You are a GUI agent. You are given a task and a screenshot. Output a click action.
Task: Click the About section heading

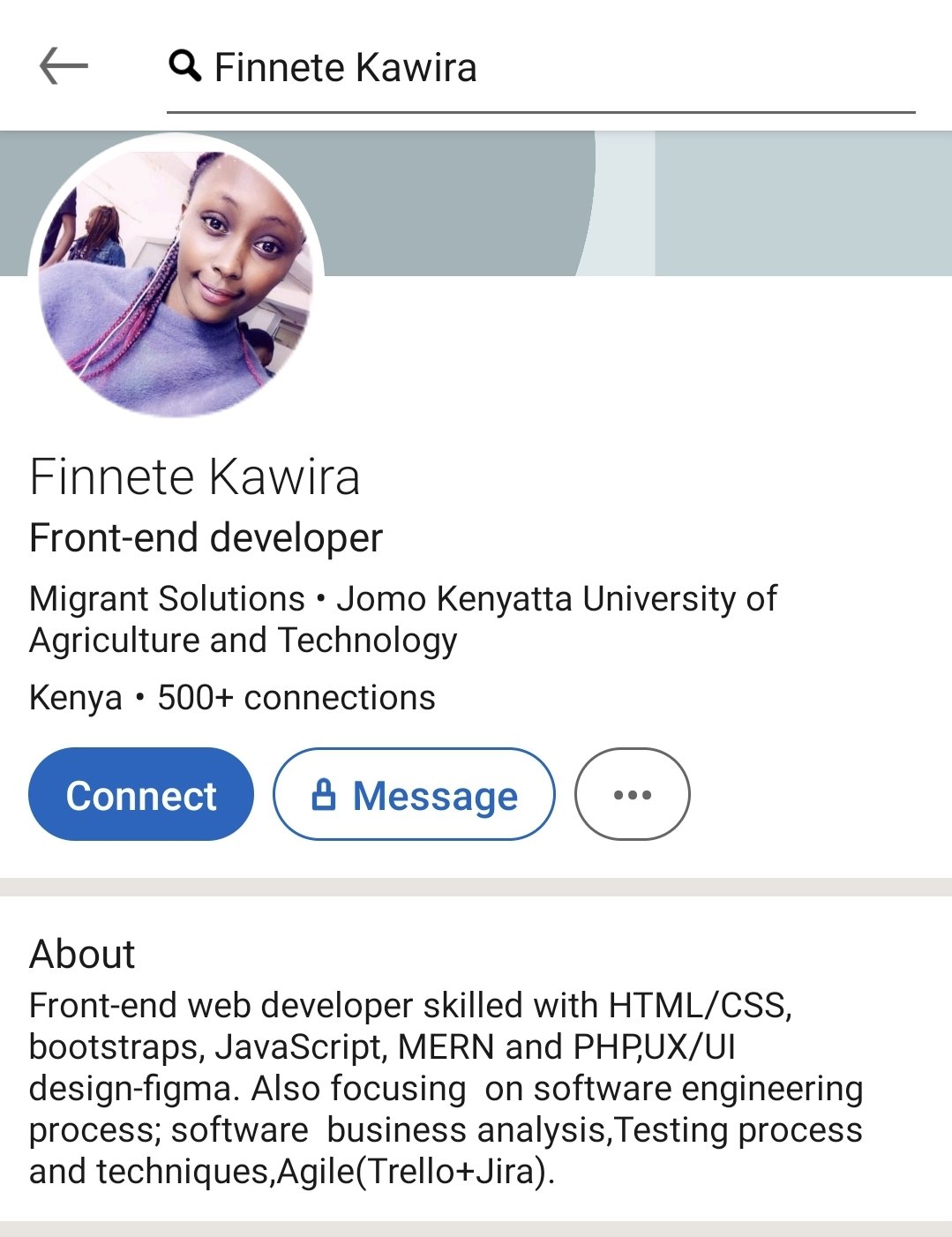(82, 955)
